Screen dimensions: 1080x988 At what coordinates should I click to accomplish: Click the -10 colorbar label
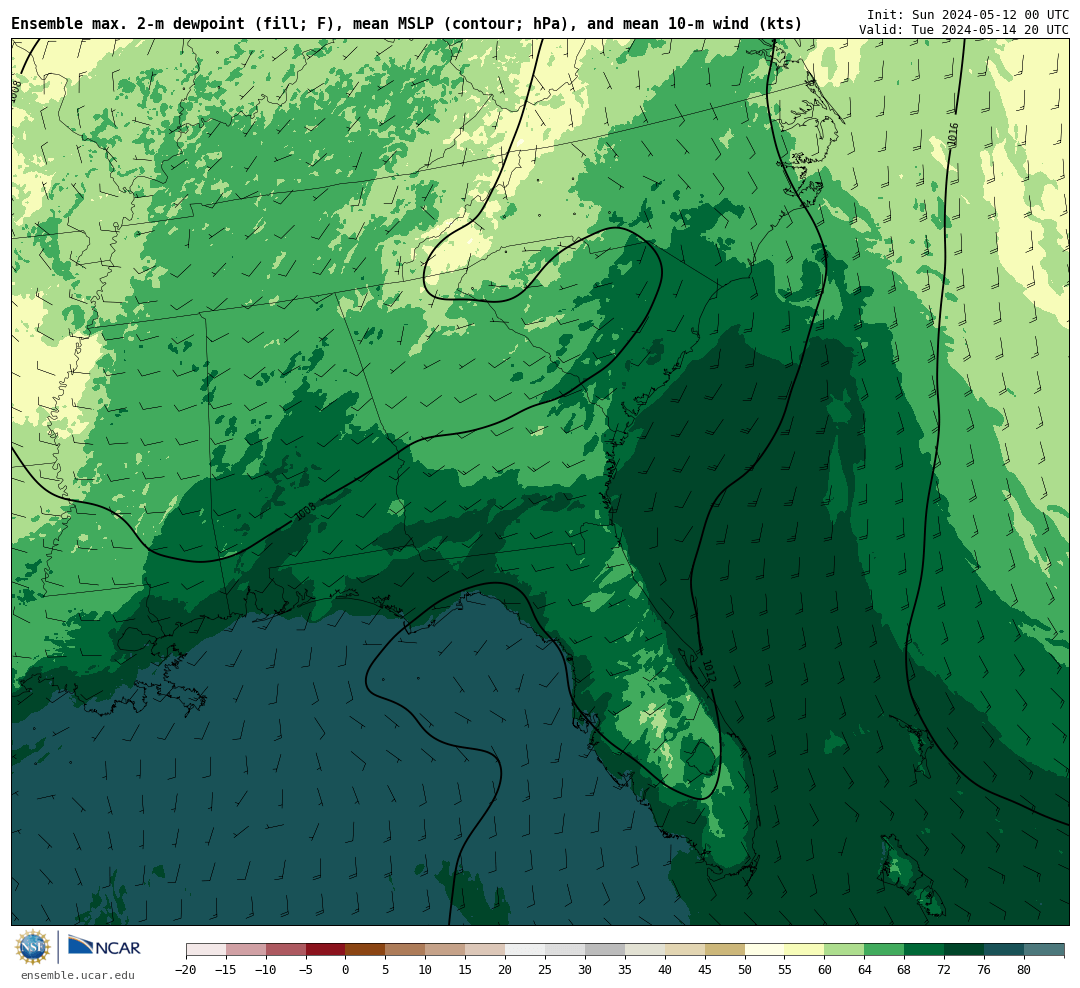tap(266, 970)
